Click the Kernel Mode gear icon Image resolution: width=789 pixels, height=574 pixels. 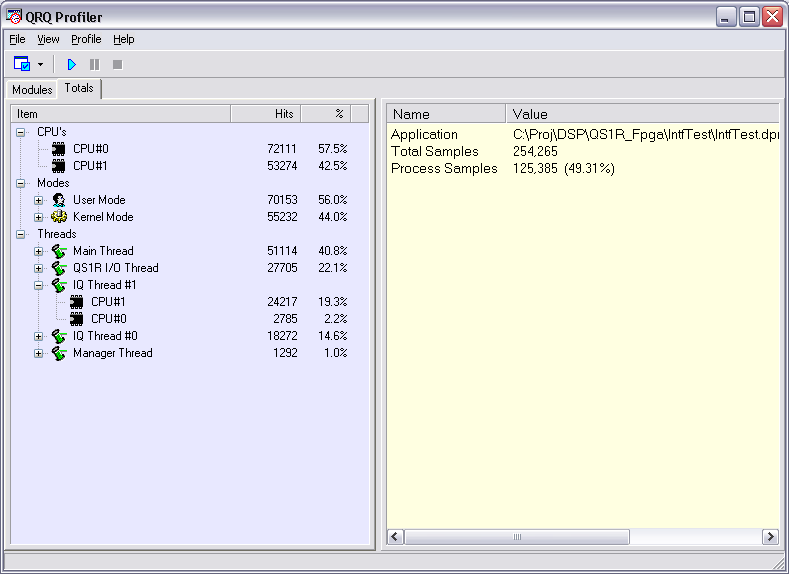59,217
